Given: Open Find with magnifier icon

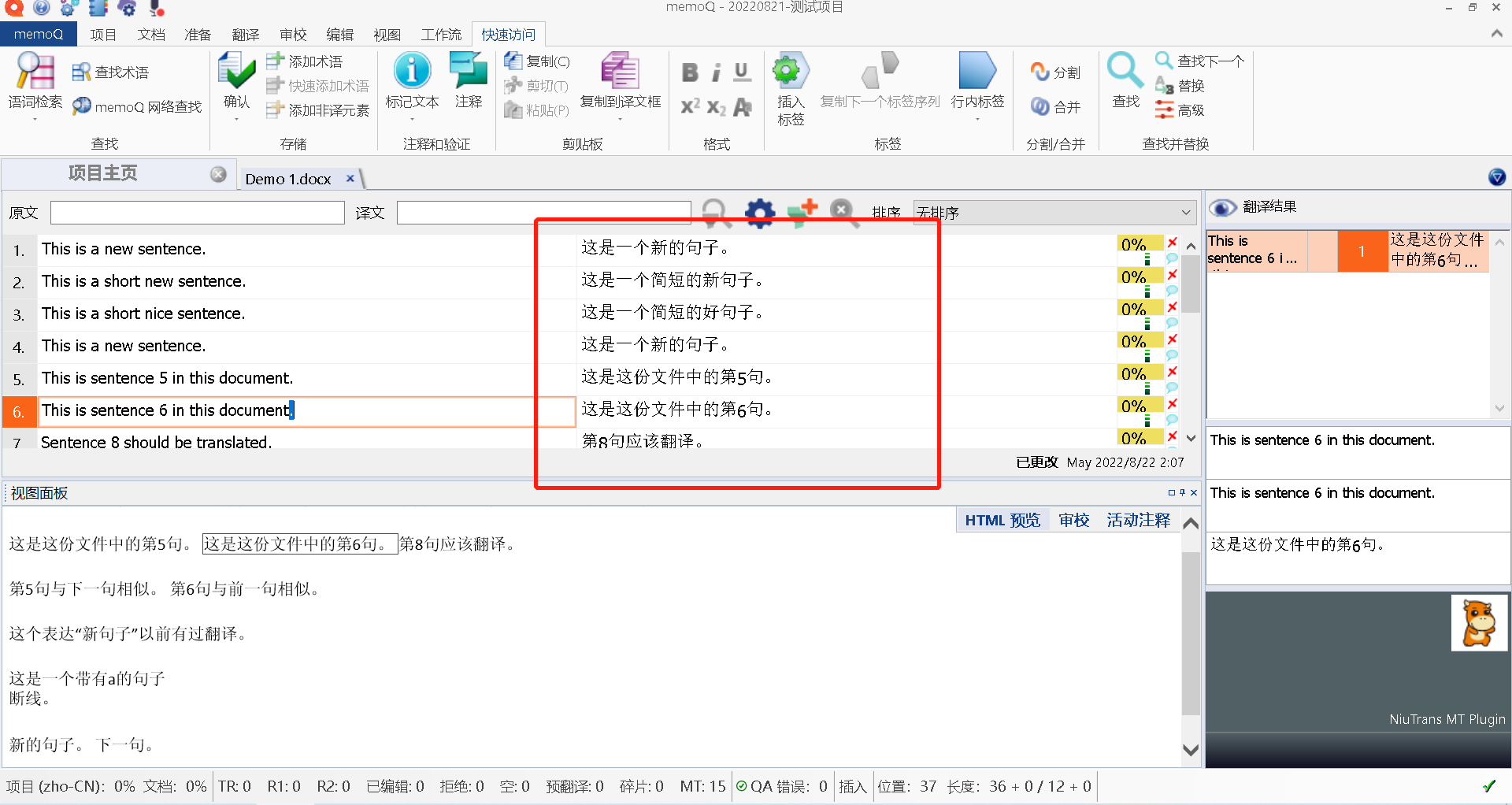Looking at the screenshot, I should (x=1125, y=71).
